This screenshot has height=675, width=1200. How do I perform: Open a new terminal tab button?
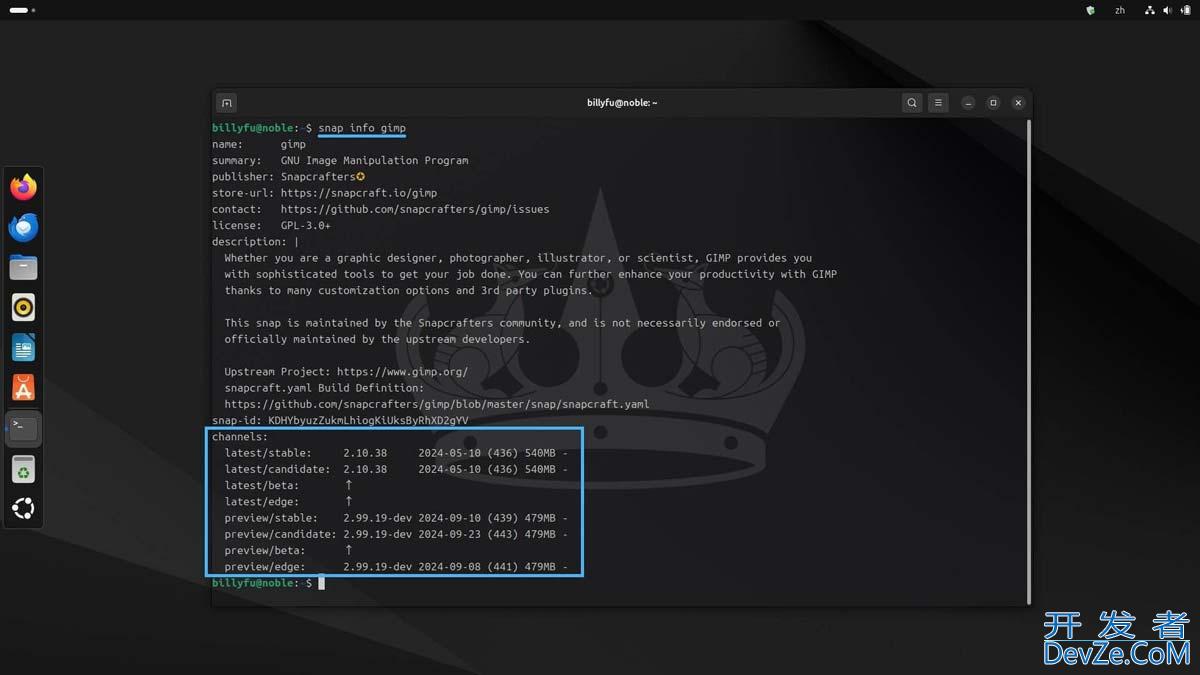[x=227, y=102]
